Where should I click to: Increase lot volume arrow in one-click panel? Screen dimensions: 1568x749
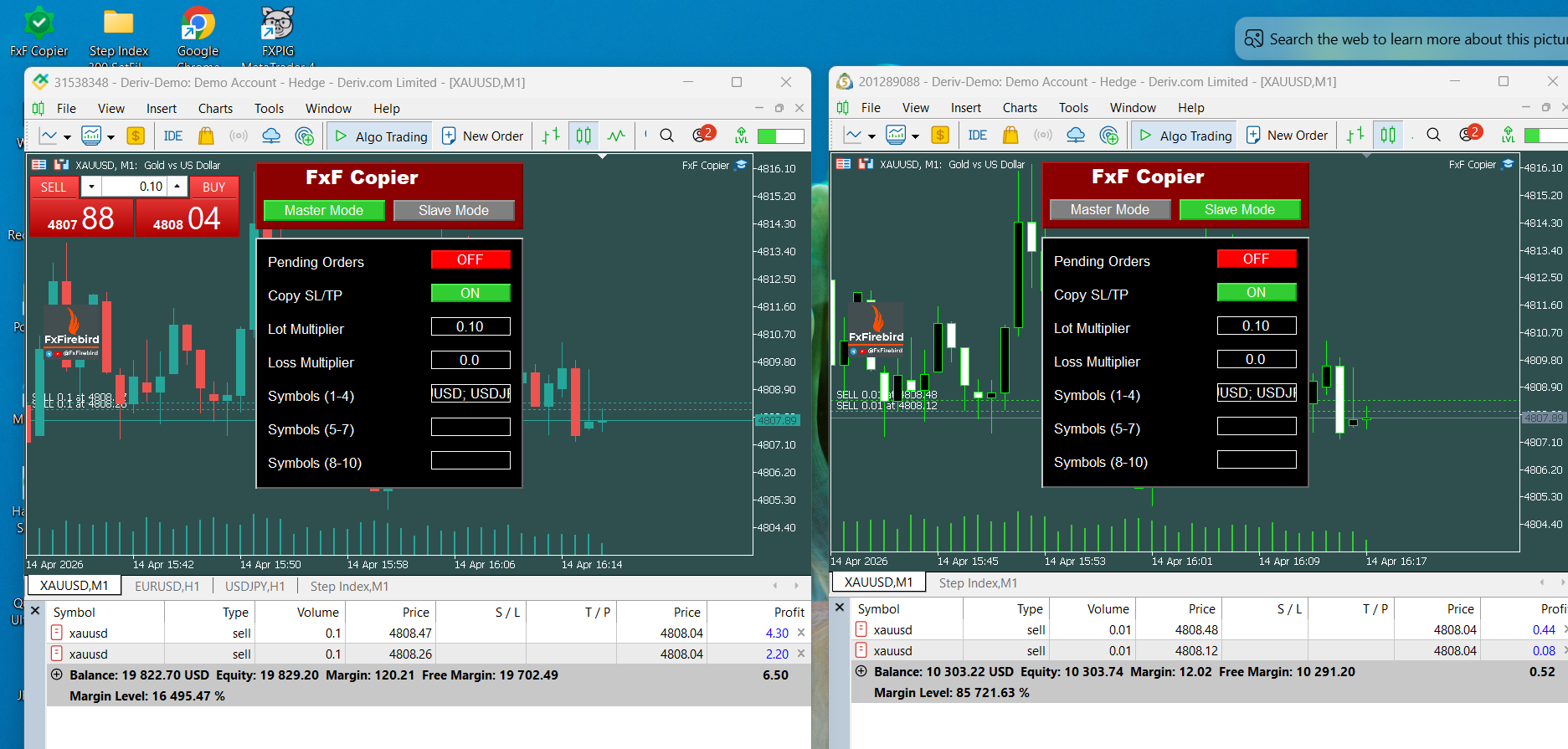177,187
